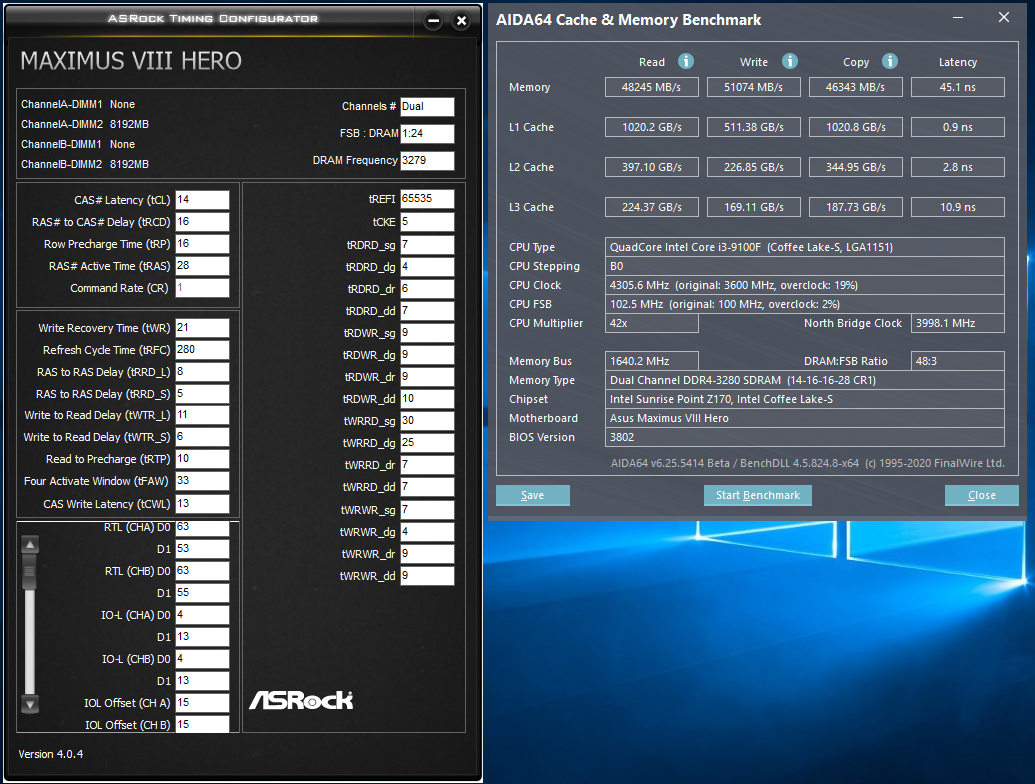Click the Close button in AIDA64

tap(982, 495)
